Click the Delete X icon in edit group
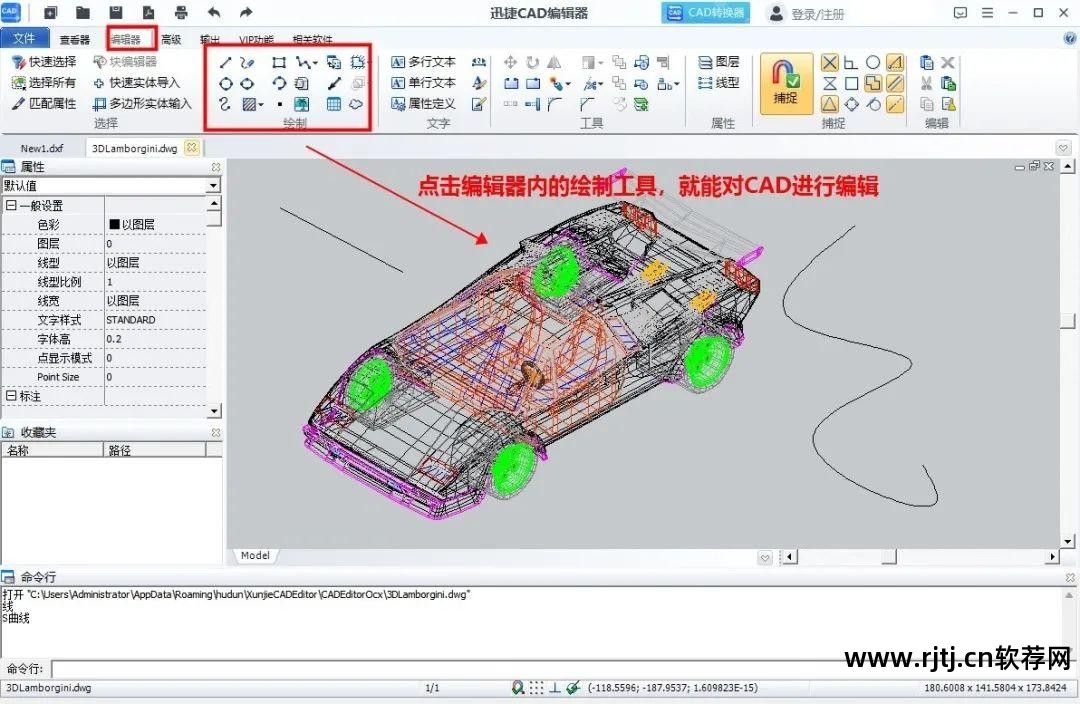This screenshot has width=1080, height=704. (948, 63)
